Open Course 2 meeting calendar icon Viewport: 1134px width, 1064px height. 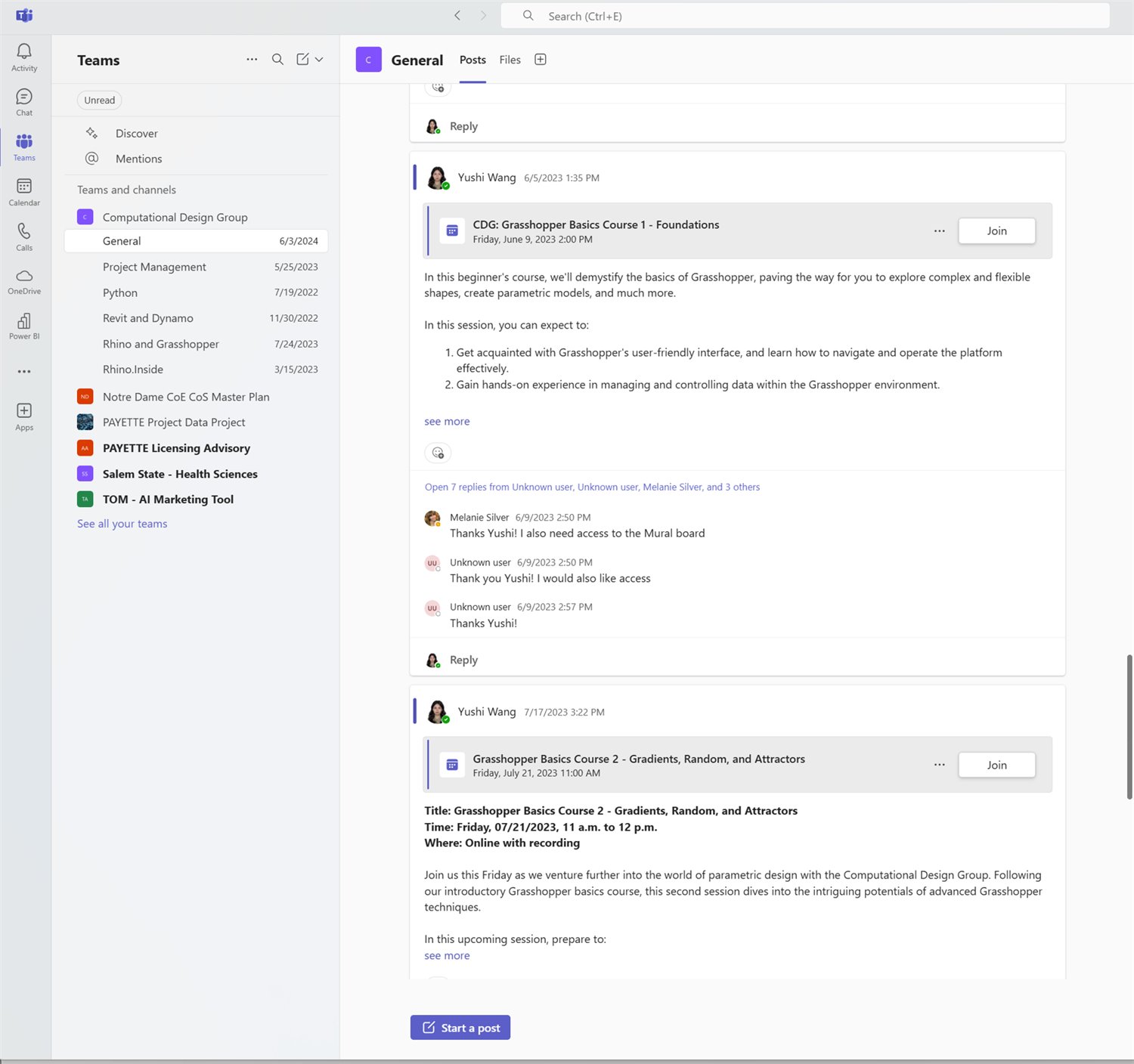point(452,765)
